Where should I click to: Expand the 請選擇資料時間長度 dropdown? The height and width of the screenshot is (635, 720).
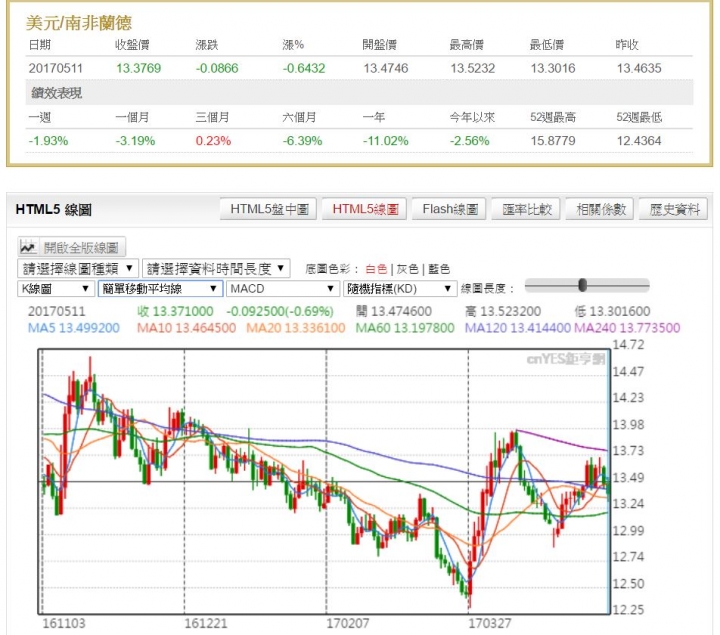216,269
